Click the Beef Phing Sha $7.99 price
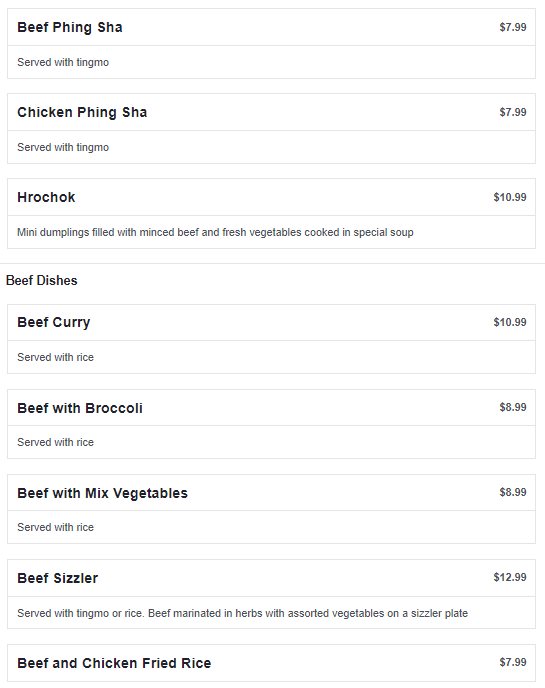 [513, 27]
